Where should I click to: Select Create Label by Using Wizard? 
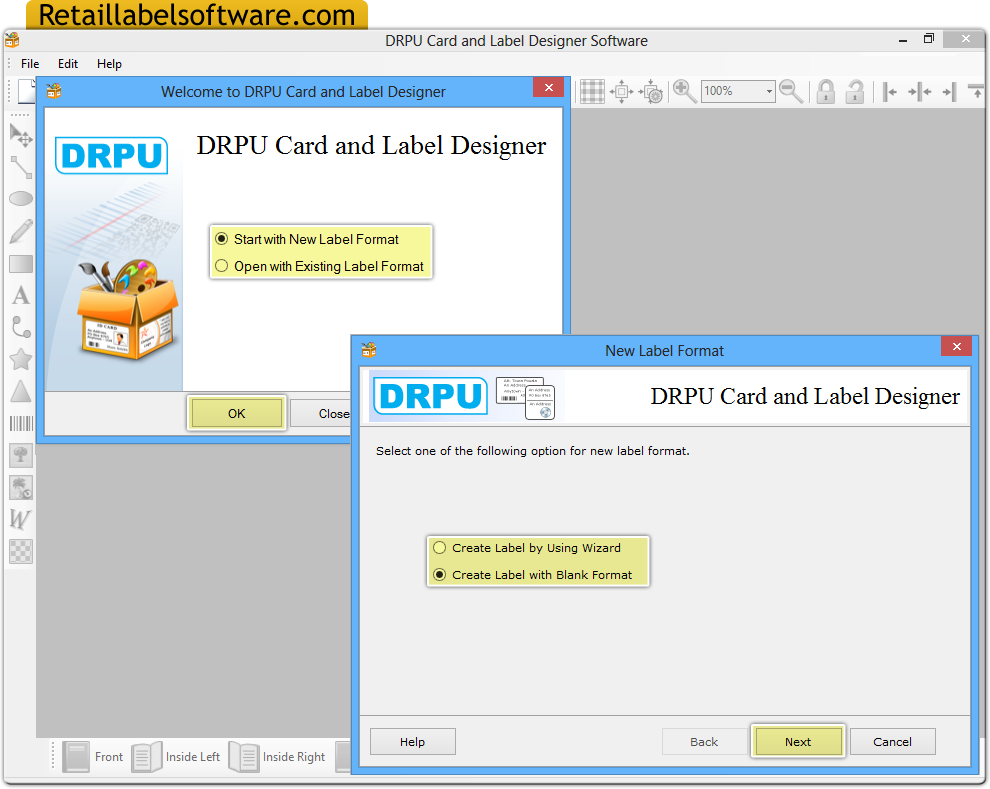(439, 548)
